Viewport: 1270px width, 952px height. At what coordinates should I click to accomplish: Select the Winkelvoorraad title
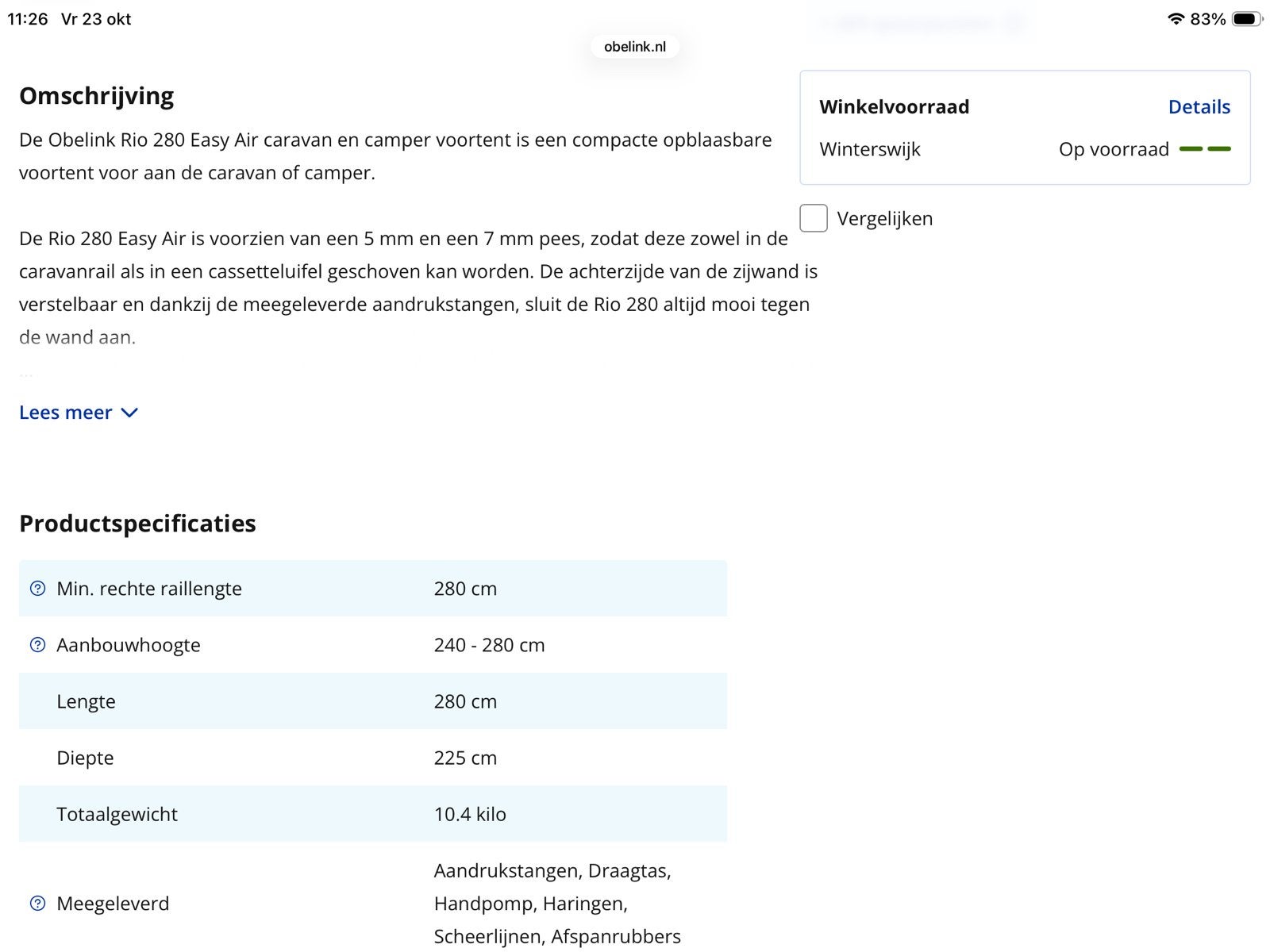point(895,107)
